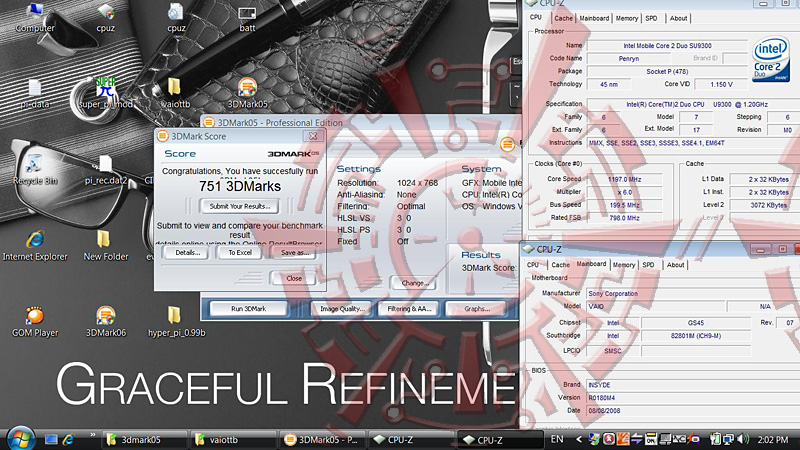Open the Recycle Bin
800x450 pixels.
click(x=35, y=170)
